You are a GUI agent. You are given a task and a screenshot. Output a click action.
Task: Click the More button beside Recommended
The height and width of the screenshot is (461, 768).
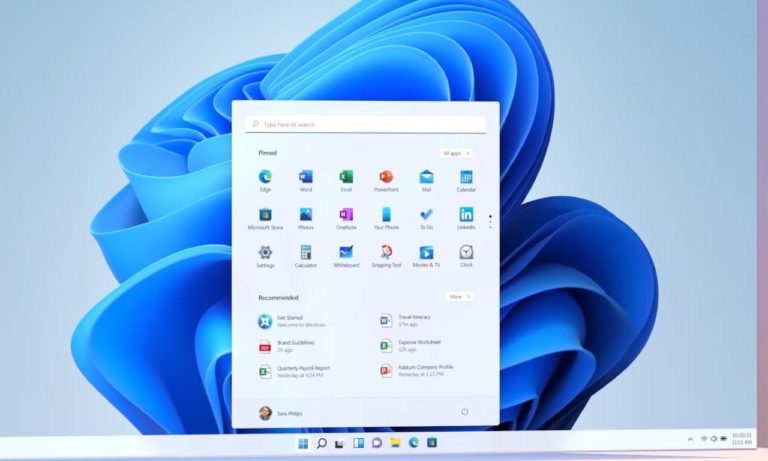(459, 296)
